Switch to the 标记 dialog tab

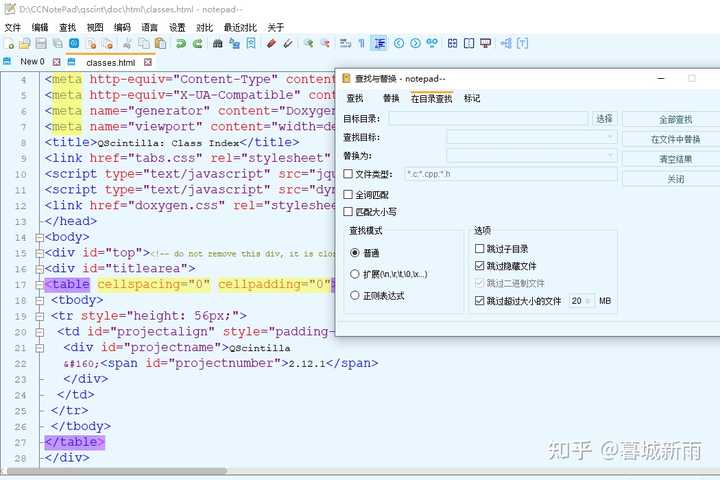[472, 98]
